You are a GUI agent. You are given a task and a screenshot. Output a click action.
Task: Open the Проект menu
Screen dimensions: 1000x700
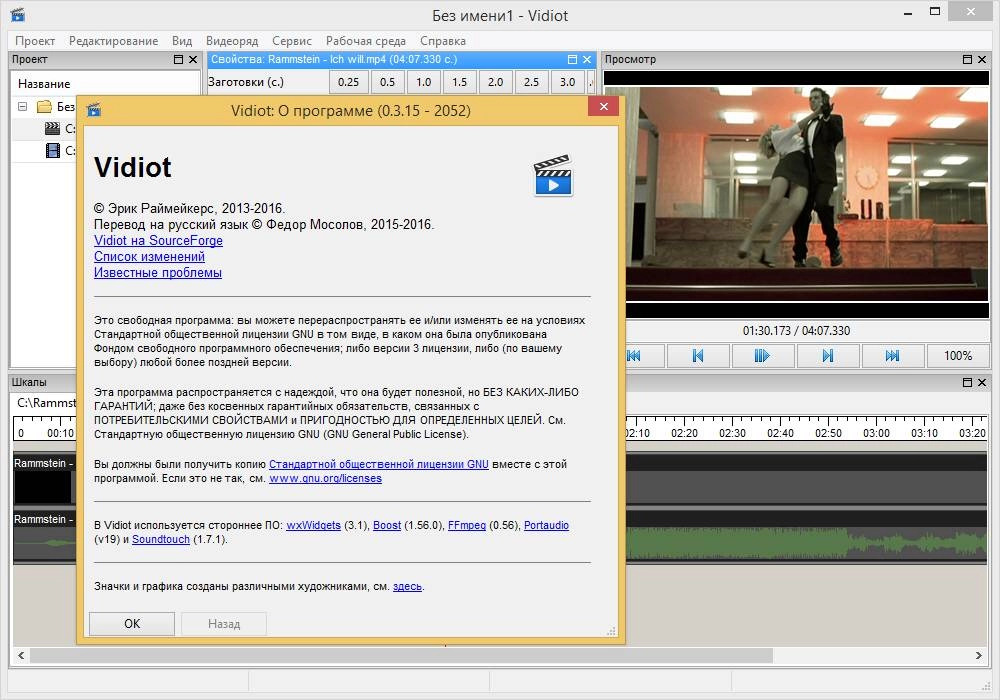pos(35,41)
